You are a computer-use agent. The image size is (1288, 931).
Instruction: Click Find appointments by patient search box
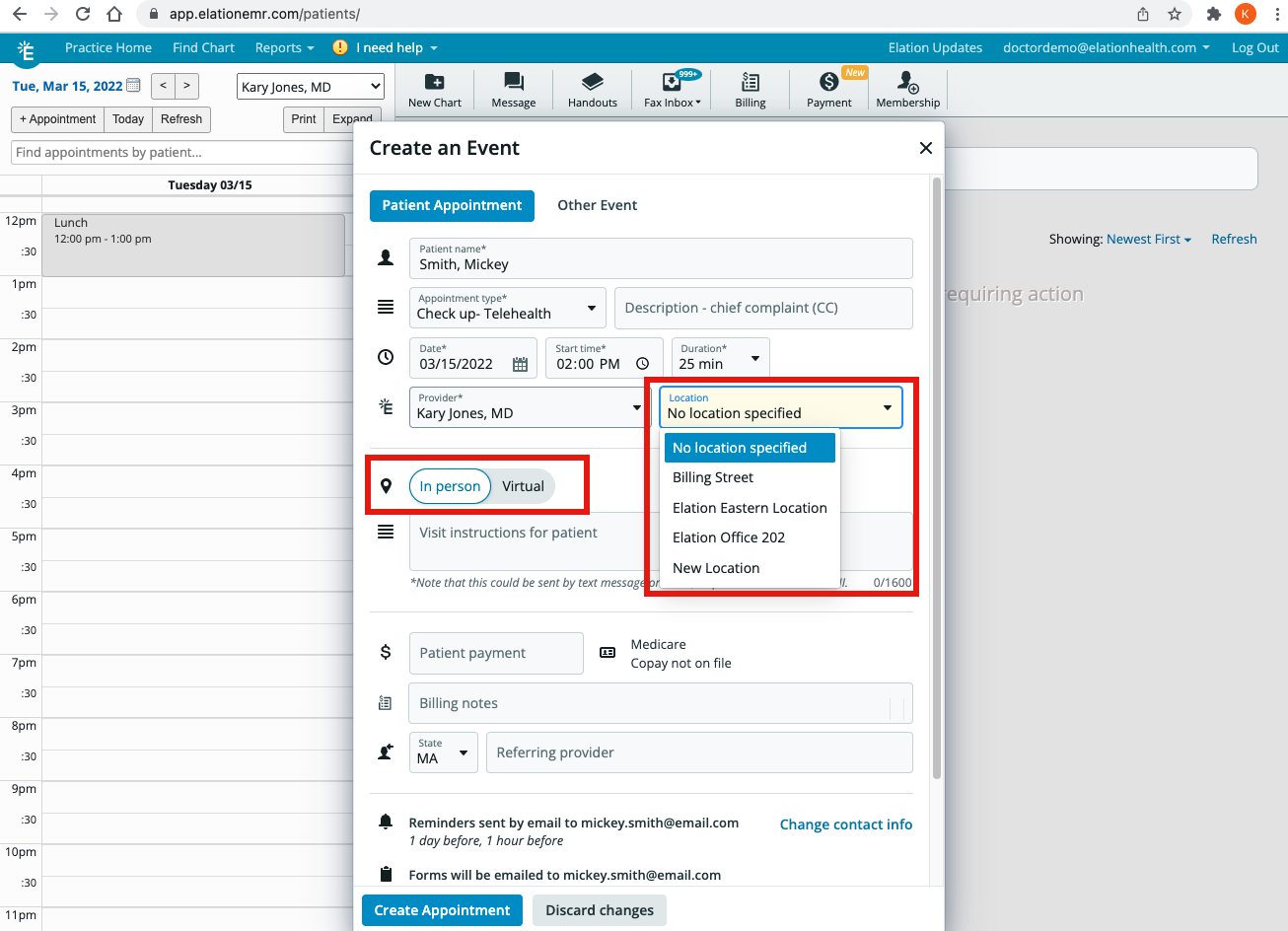click(x=182, y=152)
